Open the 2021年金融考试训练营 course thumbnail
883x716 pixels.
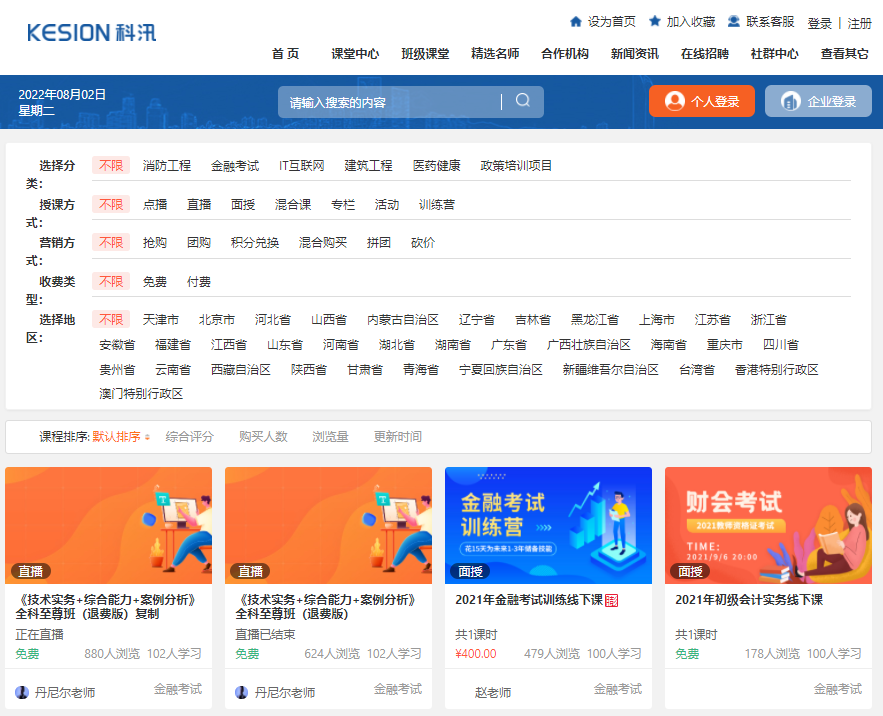click(548, 524)
